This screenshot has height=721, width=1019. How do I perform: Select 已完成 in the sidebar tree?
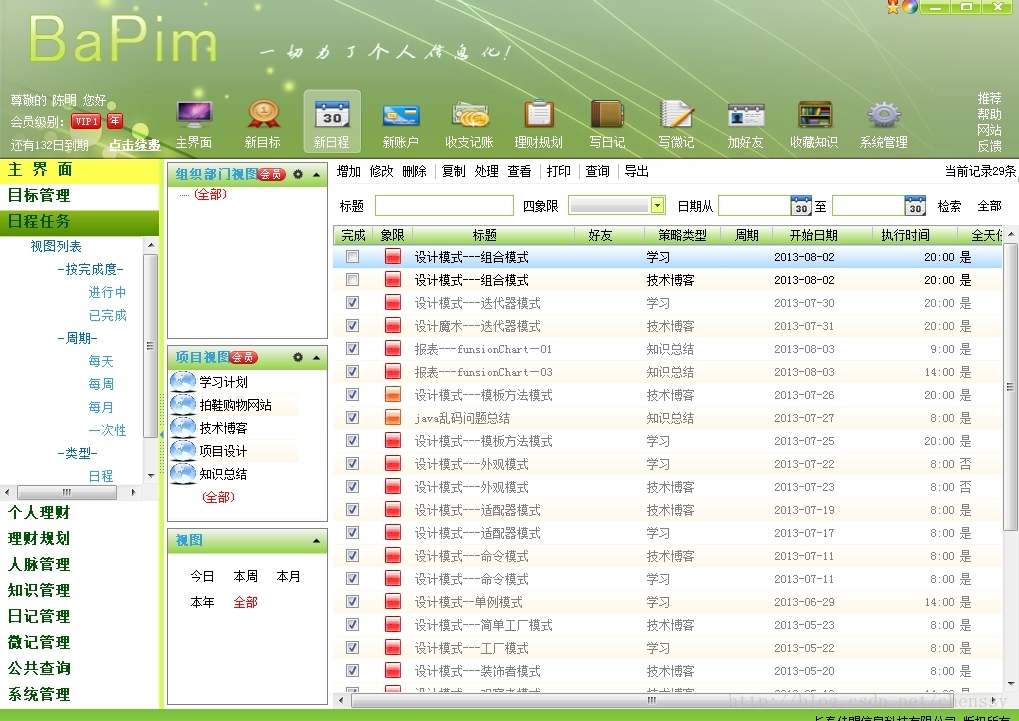click(x=107, y=315)
